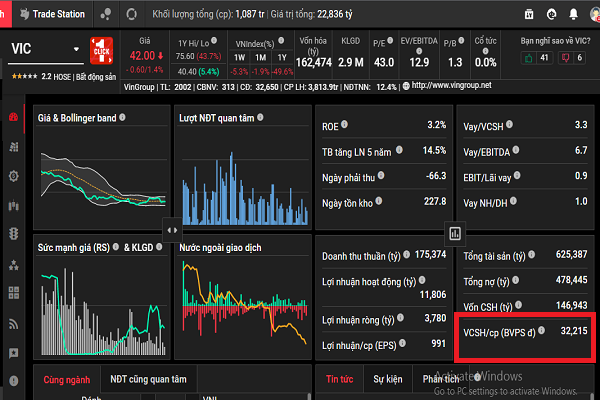Open the building sidebar icon
This screenshot has height=400, width=600.
pos(13,147)
